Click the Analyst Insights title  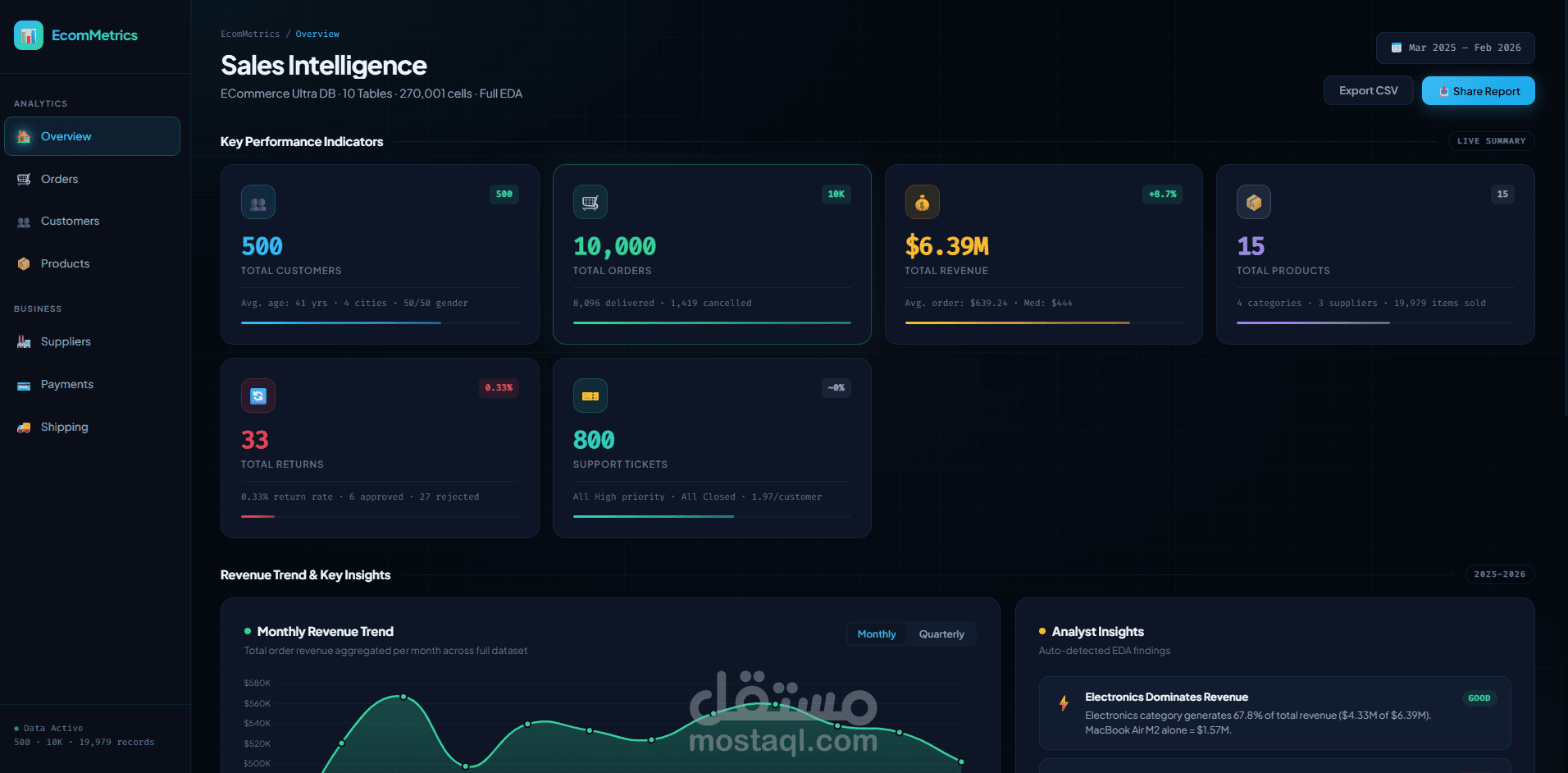pyautogui.click(x=1098, y=631)
